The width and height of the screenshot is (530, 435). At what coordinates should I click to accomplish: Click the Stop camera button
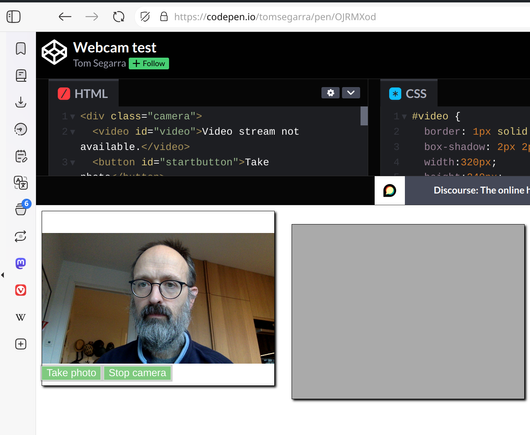137,373
